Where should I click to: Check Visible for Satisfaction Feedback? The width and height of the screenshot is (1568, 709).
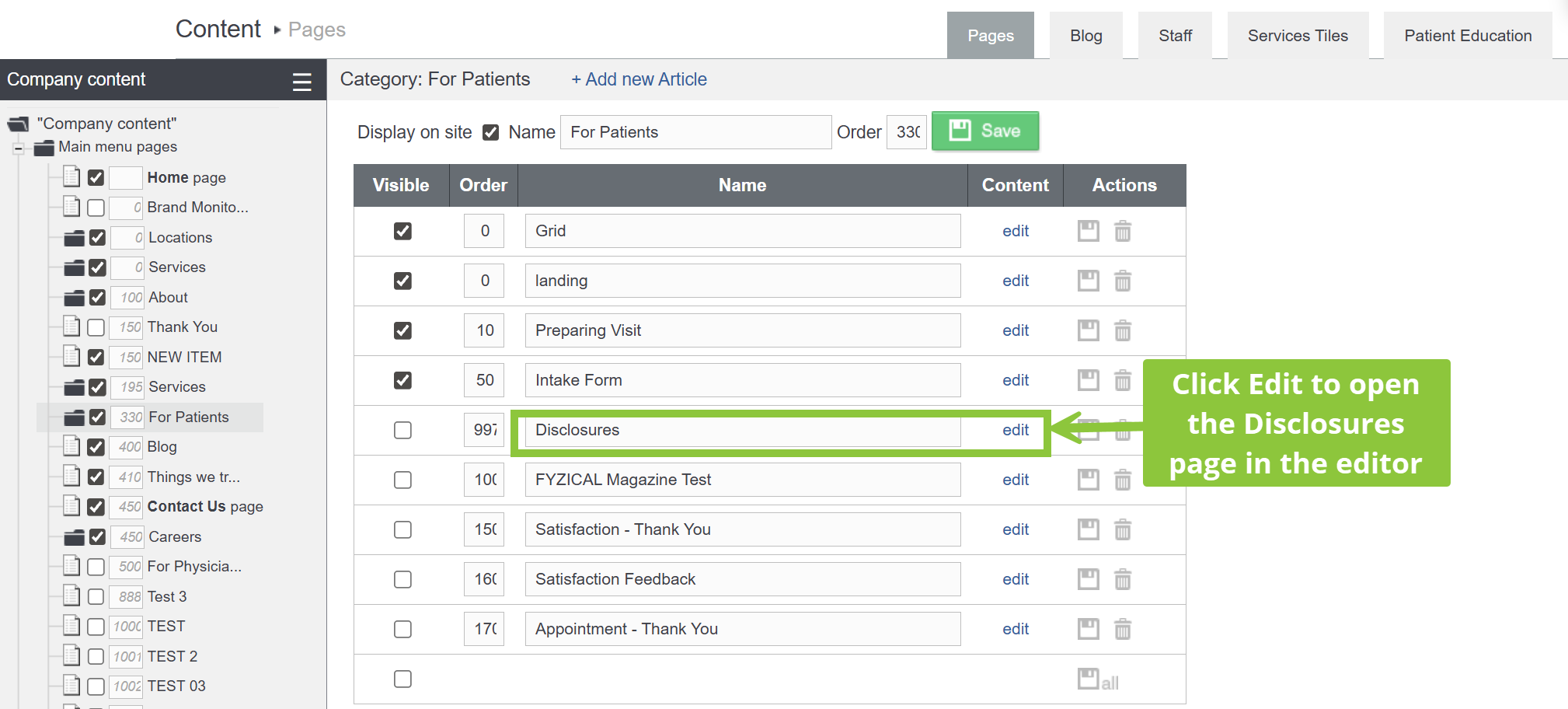point(402,579)
